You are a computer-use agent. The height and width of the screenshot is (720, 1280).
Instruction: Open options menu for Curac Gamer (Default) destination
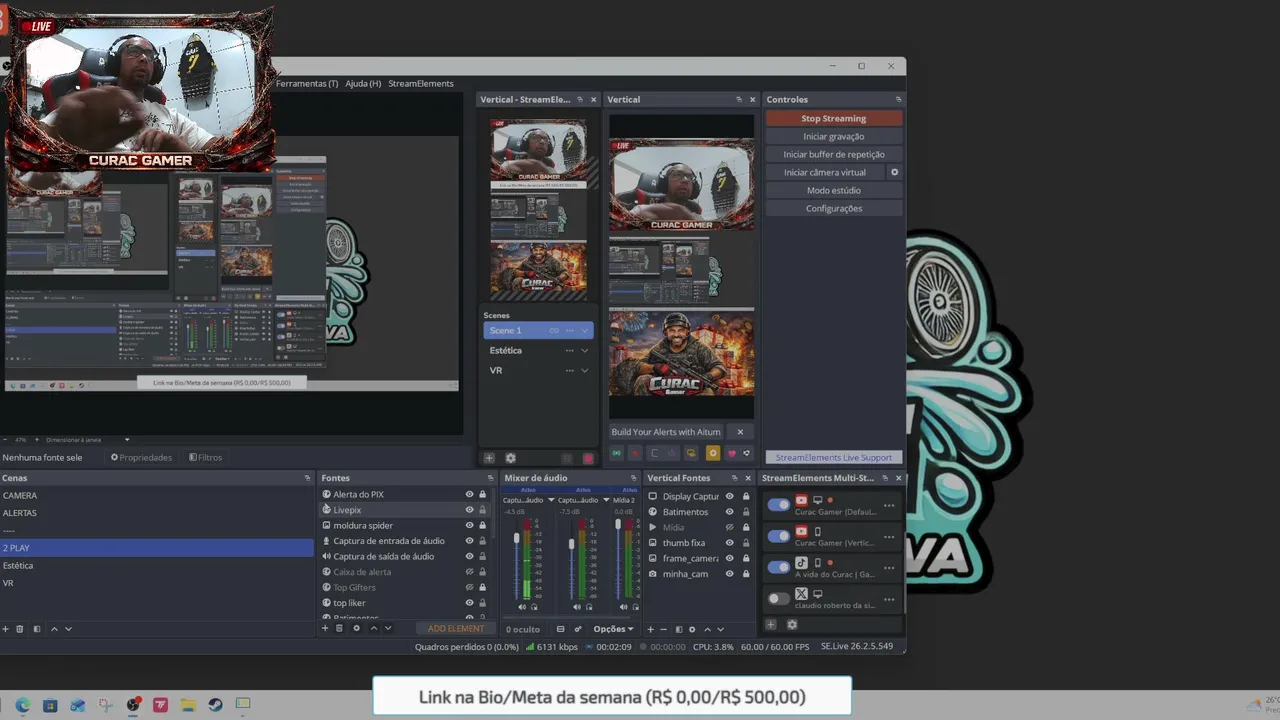(889, 505)
